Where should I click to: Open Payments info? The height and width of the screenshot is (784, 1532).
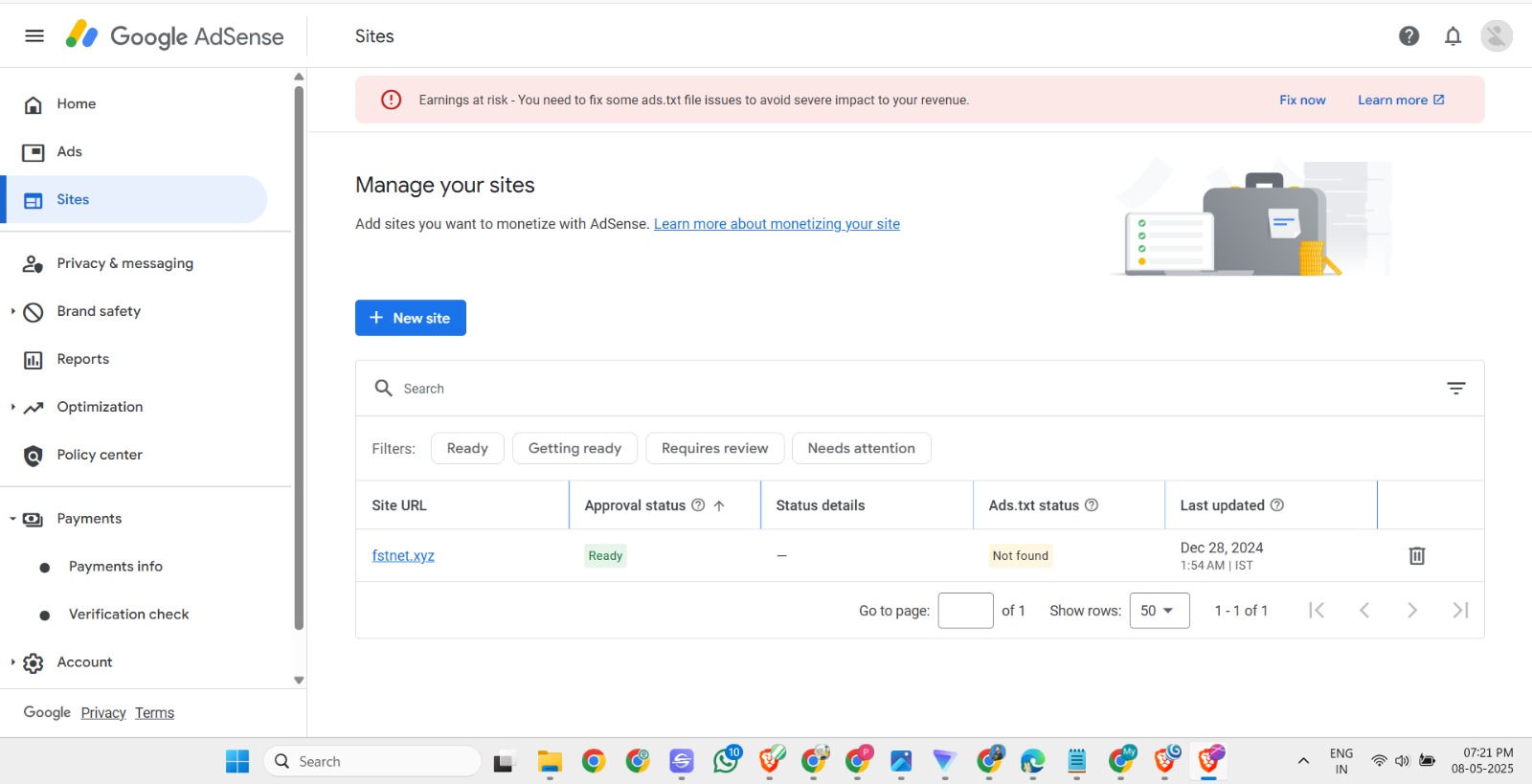tap(116, 567)
